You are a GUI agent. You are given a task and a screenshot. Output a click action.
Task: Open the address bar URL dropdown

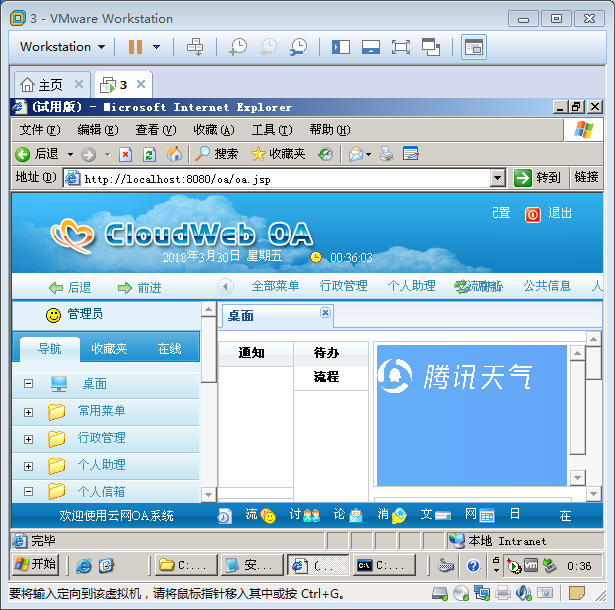coord(497,178)
